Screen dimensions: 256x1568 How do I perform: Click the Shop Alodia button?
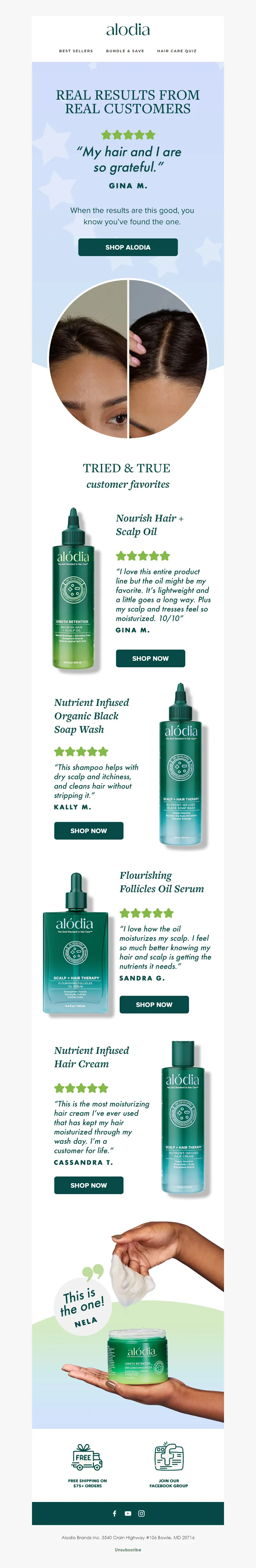pyautogui.click(x=128, y=247)
